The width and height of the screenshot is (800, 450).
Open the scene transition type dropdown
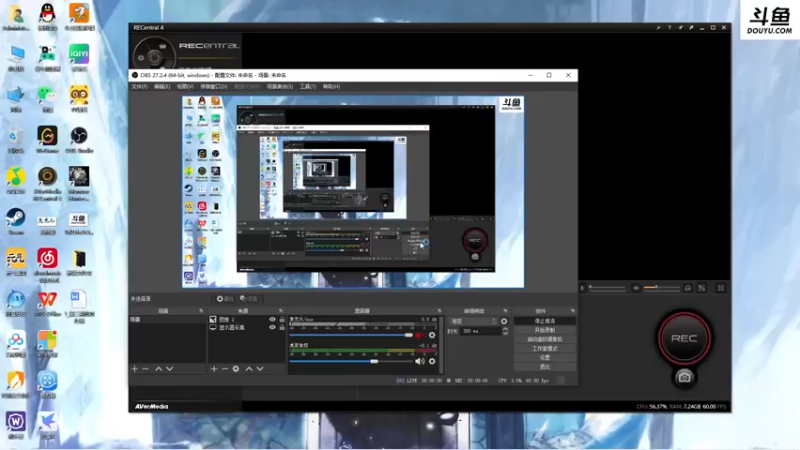tap(472, 321)
